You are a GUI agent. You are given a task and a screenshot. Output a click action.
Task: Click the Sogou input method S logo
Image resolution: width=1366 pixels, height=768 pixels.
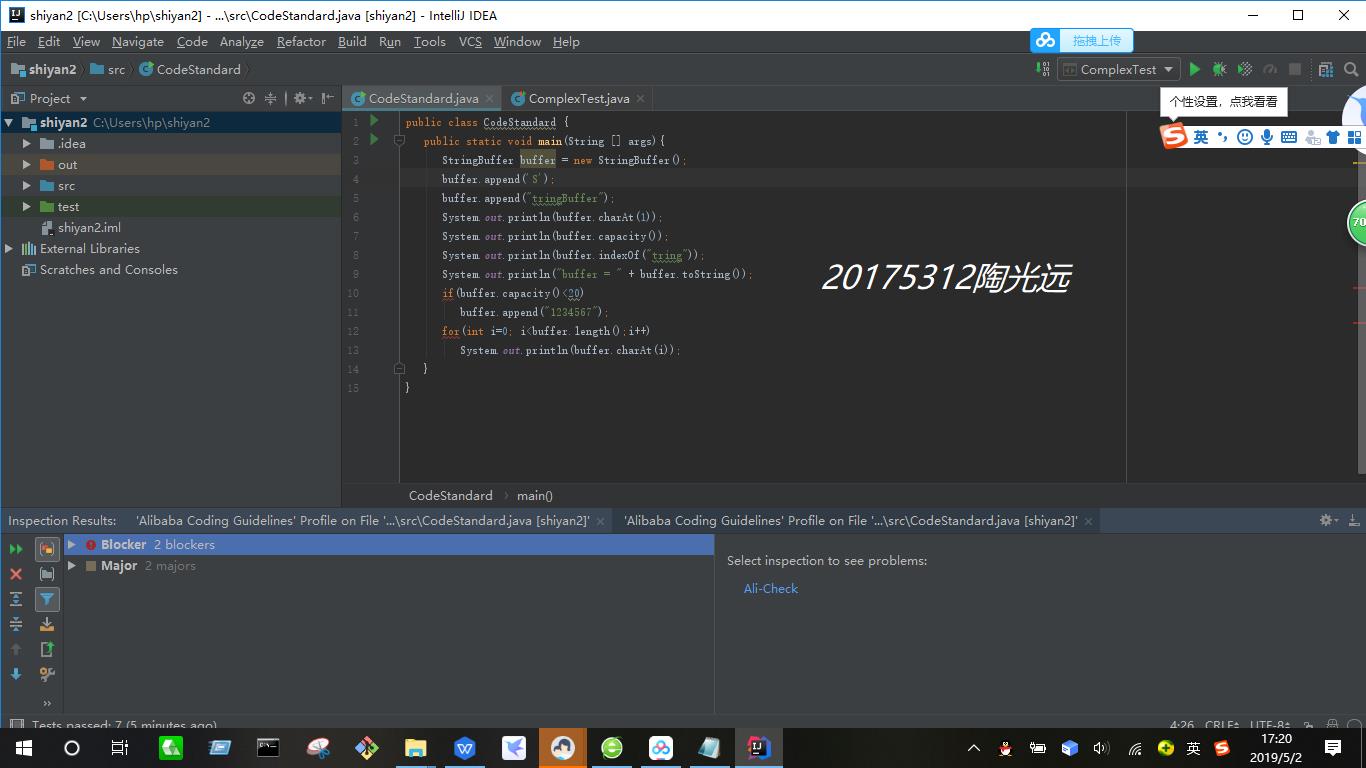pyautogui.click(x=1174, y=136)
